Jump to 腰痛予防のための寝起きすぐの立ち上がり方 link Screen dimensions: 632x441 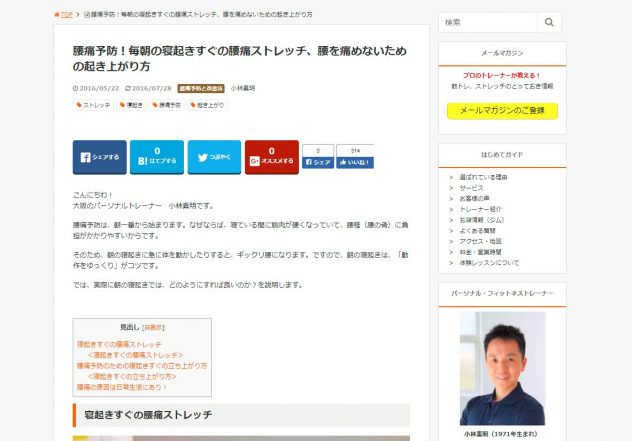pyautogui.click(x=142, y=366)
